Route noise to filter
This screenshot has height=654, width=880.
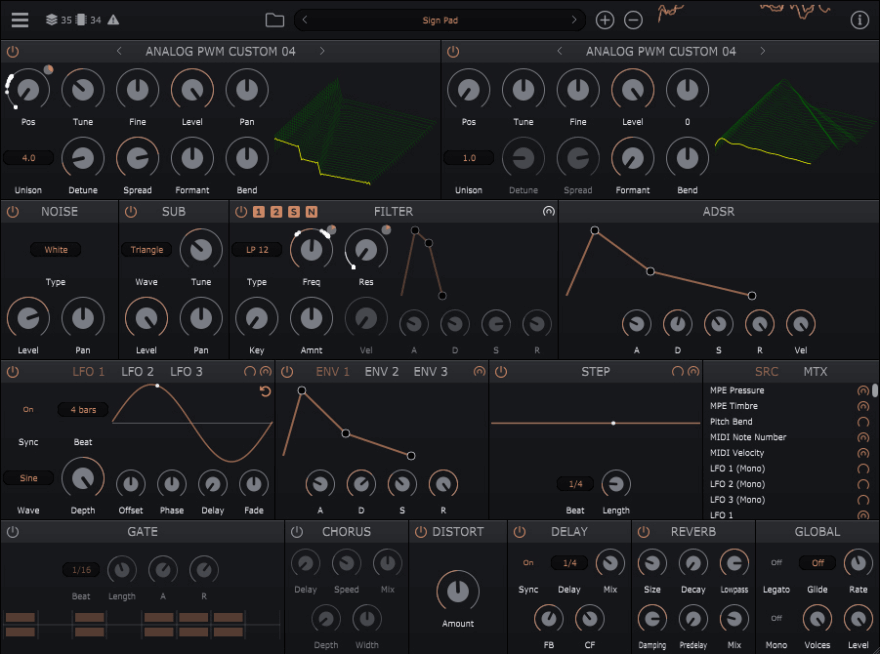tap(311, 212)
